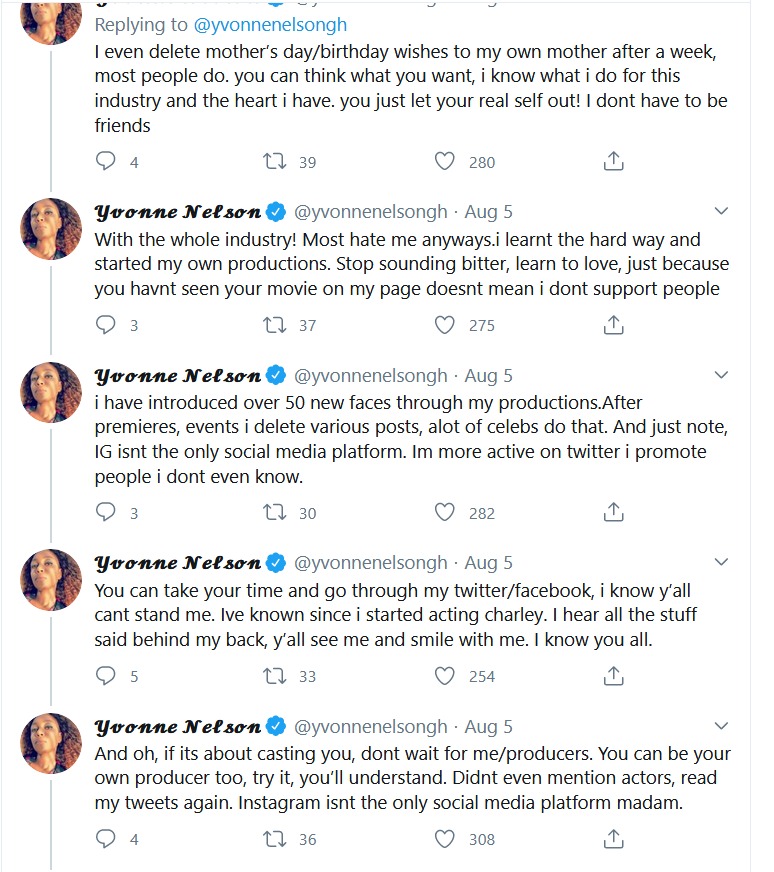Retweet the tweet showing 30 retweets

tap(274, 512)
